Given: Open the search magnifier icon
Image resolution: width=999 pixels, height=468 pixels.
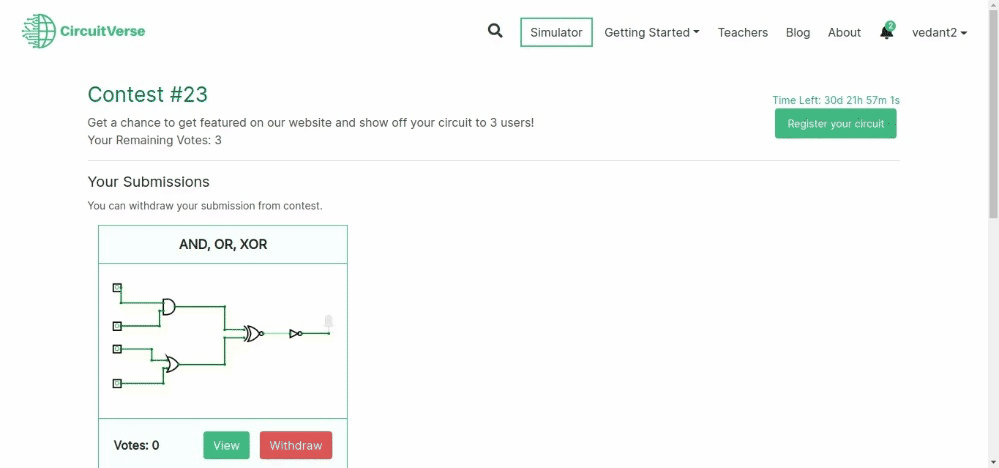Looking at the screenshot, I should [x=495, y=31].
